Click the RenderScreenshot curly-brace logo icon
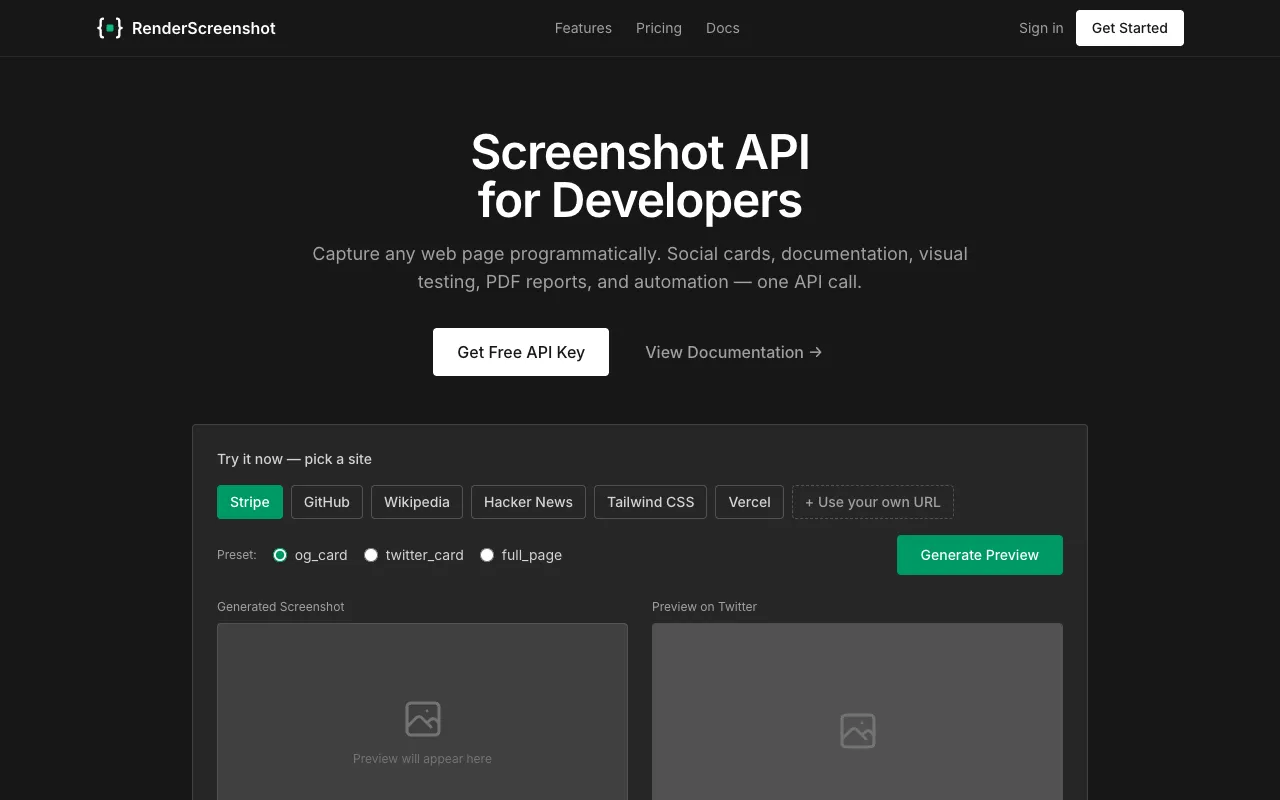 (x=110, y=28)
